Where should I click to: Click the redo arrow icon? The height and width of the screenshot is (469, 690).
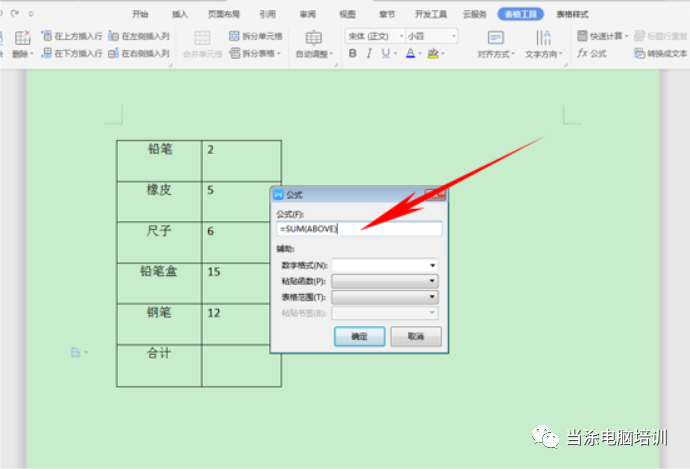pos(15,14)
